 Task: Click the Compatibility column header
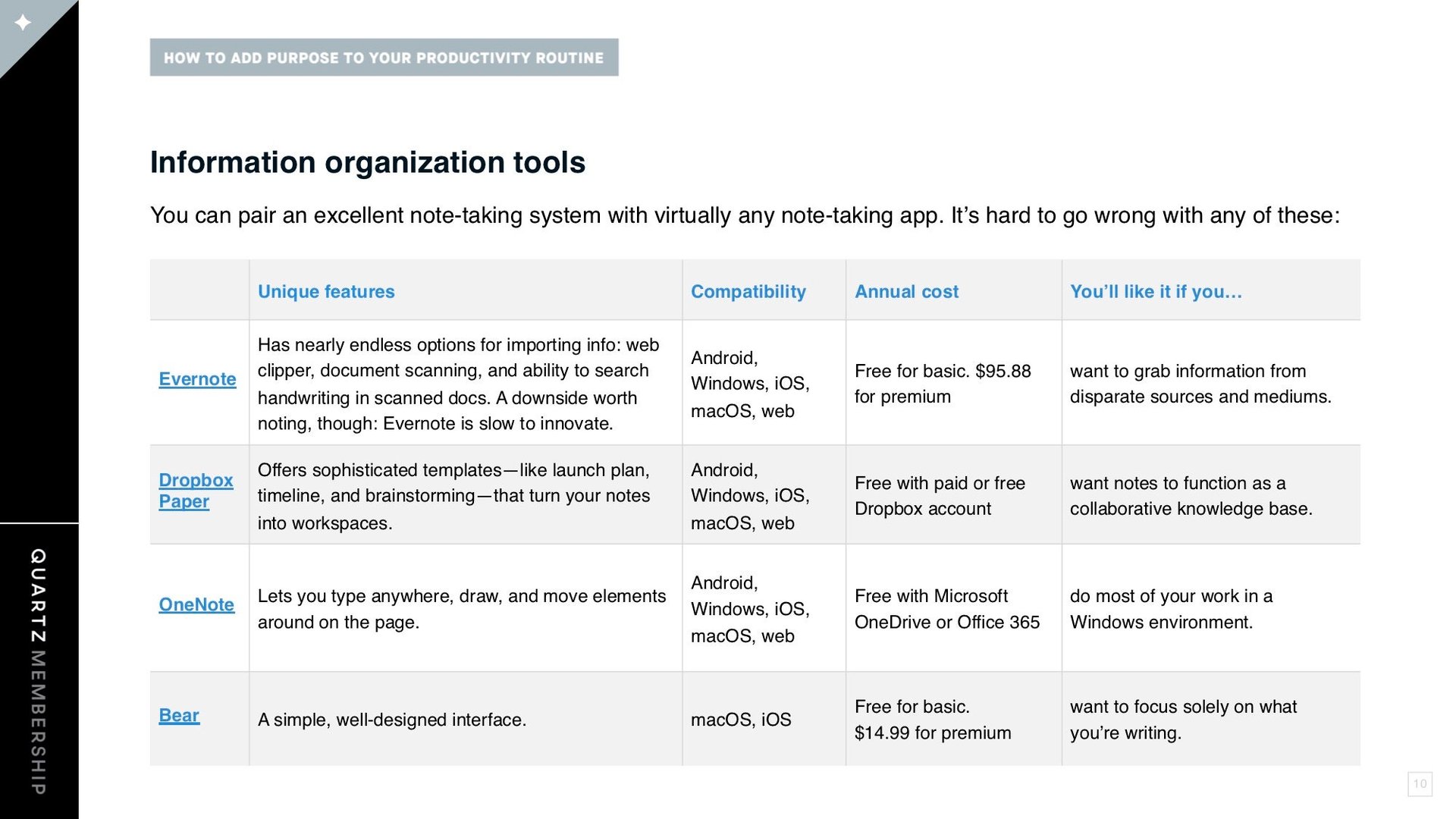tap(748, 291)
